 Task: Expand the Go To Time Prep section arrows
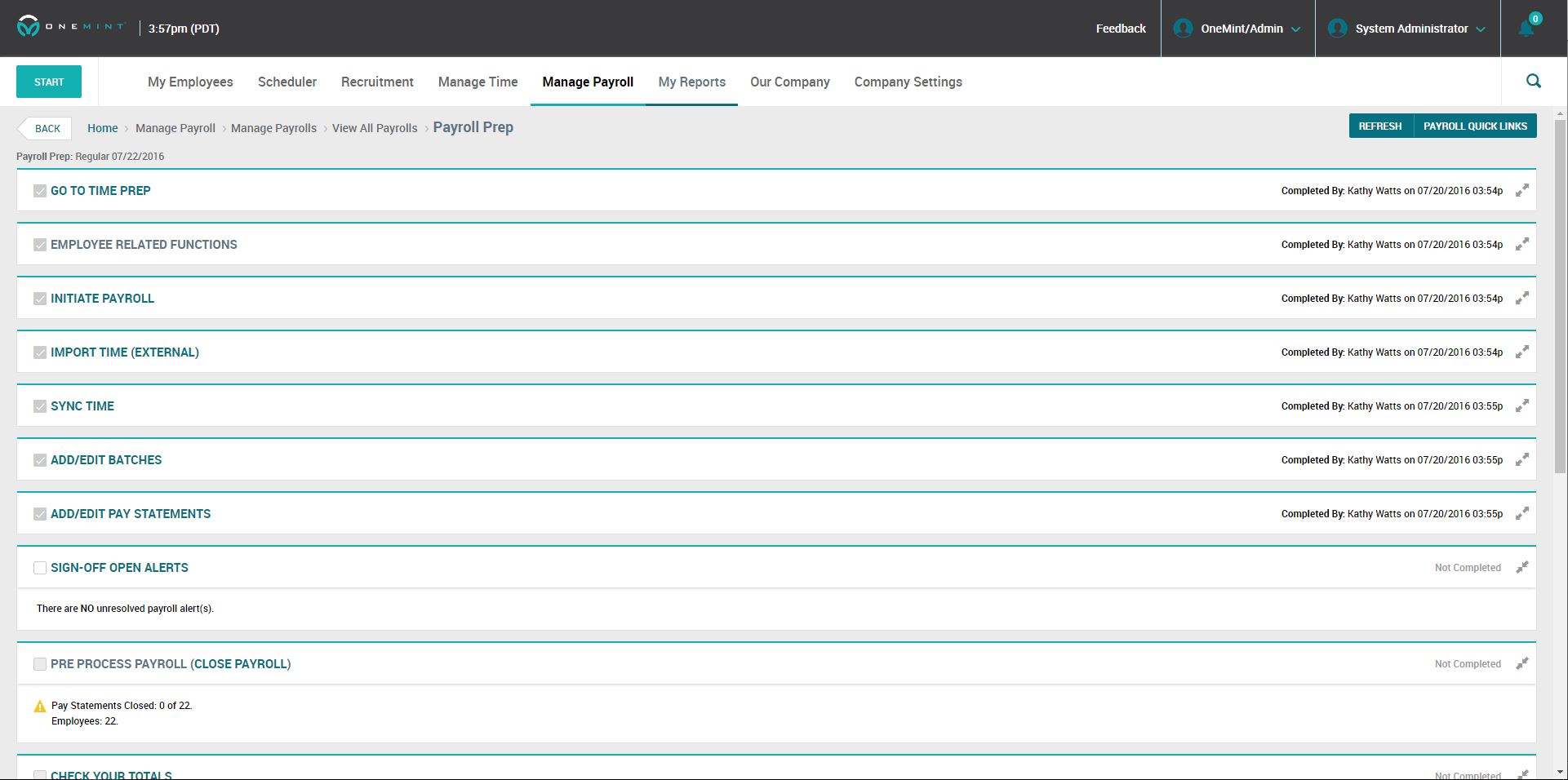coord(1522,191)
